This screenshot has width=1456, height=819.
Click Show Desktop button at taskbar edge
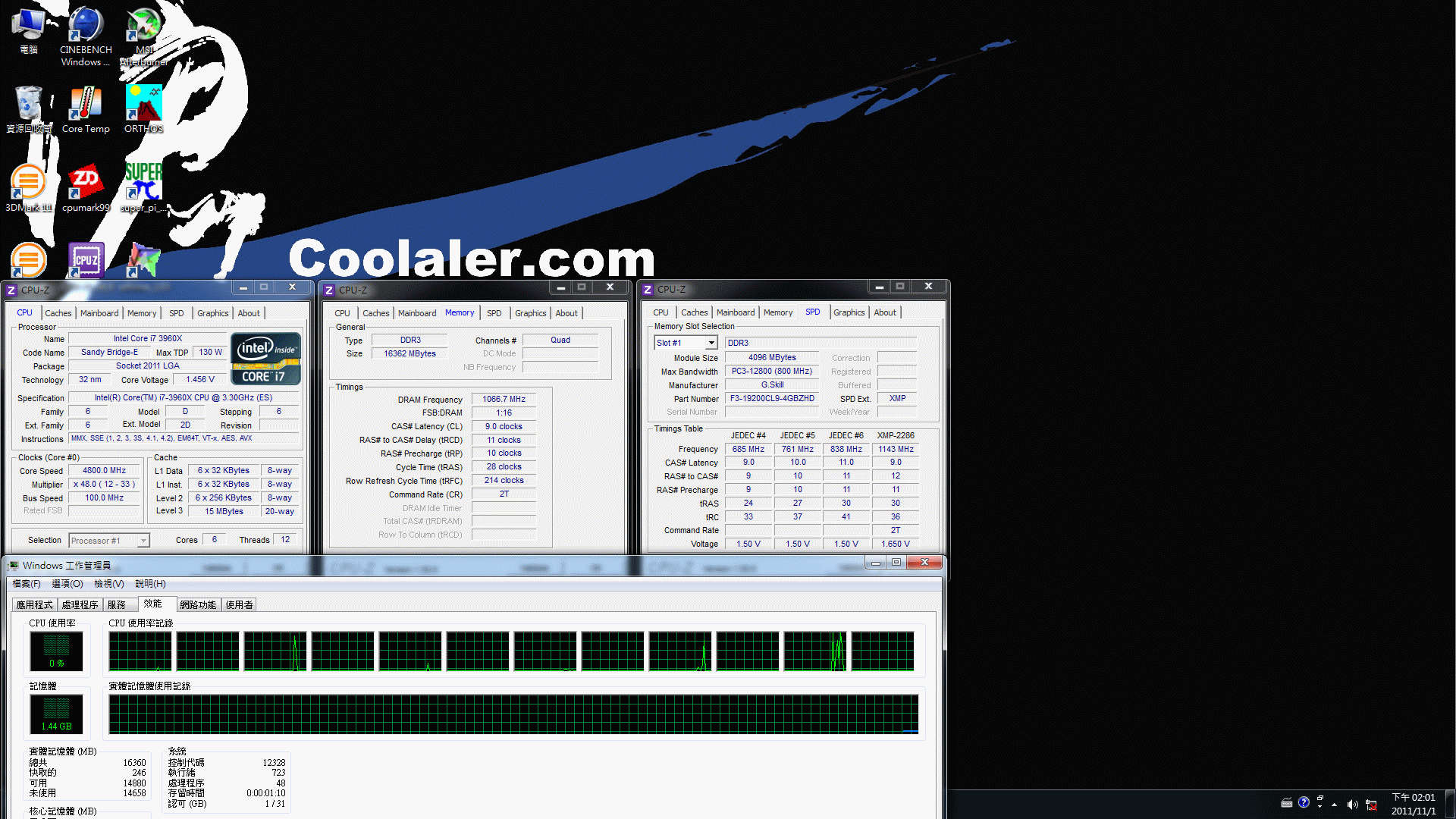tap(1450, 804)
